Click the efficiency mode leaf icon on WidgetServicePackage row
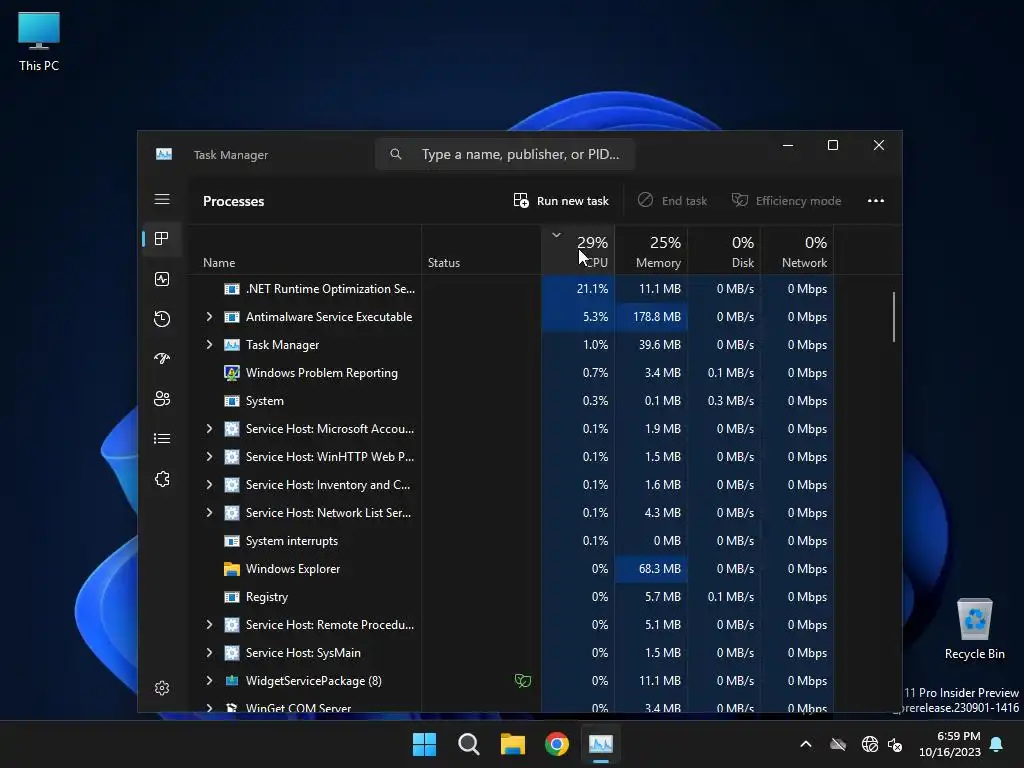 click(522, 680)
